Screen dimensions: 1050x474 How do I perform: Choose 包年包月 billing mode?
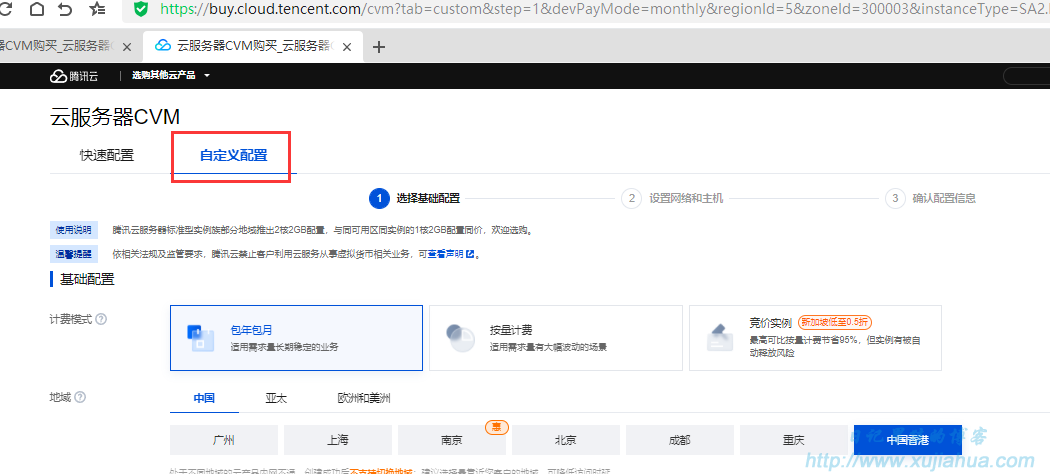297,338
